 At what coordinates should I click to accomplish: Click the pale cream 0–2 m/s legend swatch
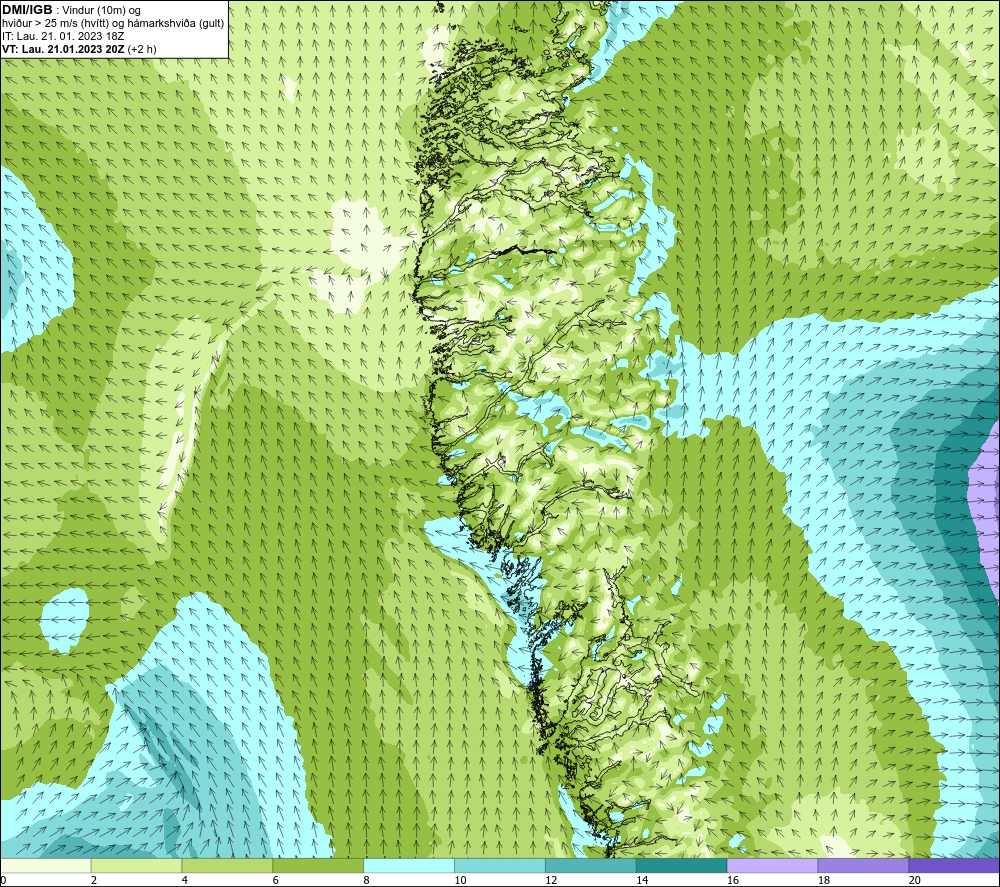tap(45, 866)
